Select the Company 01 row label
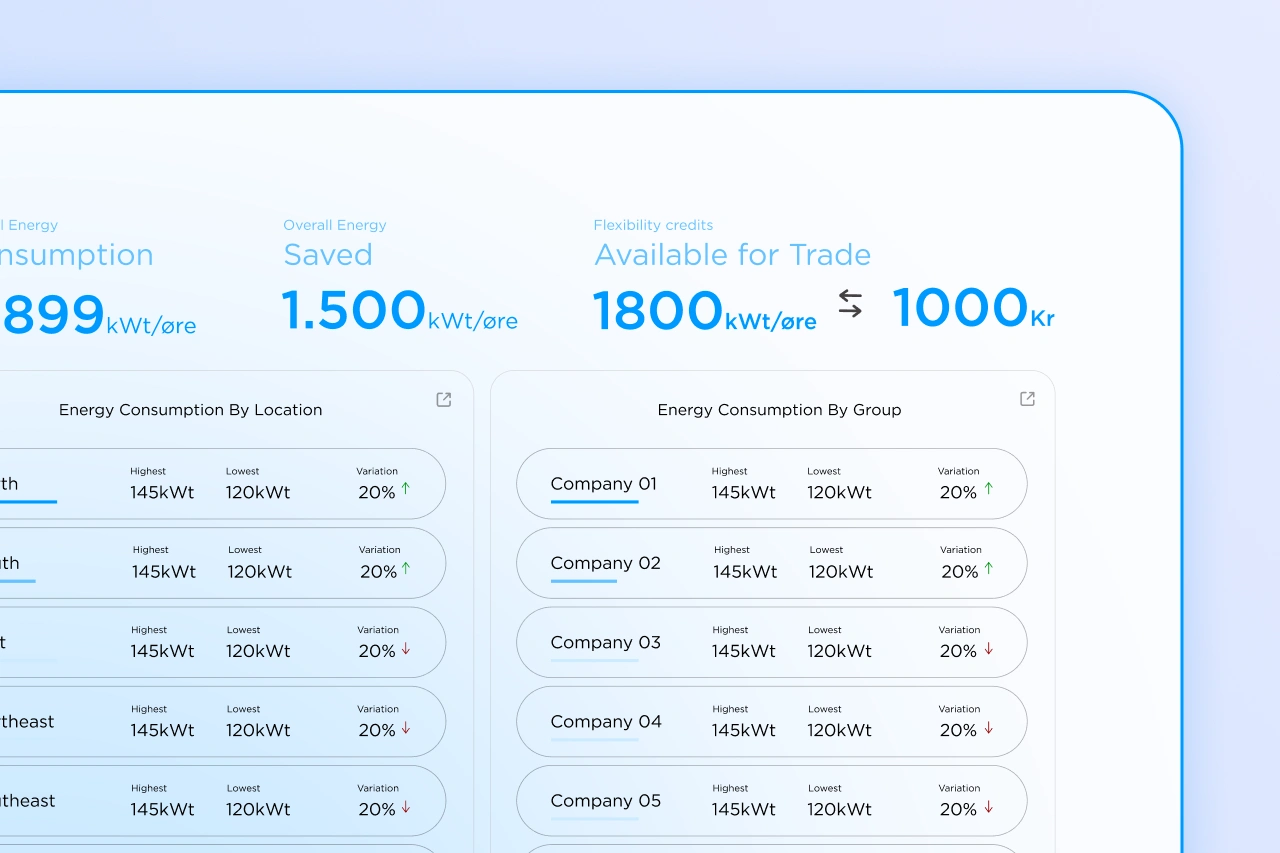 [604, 484]
